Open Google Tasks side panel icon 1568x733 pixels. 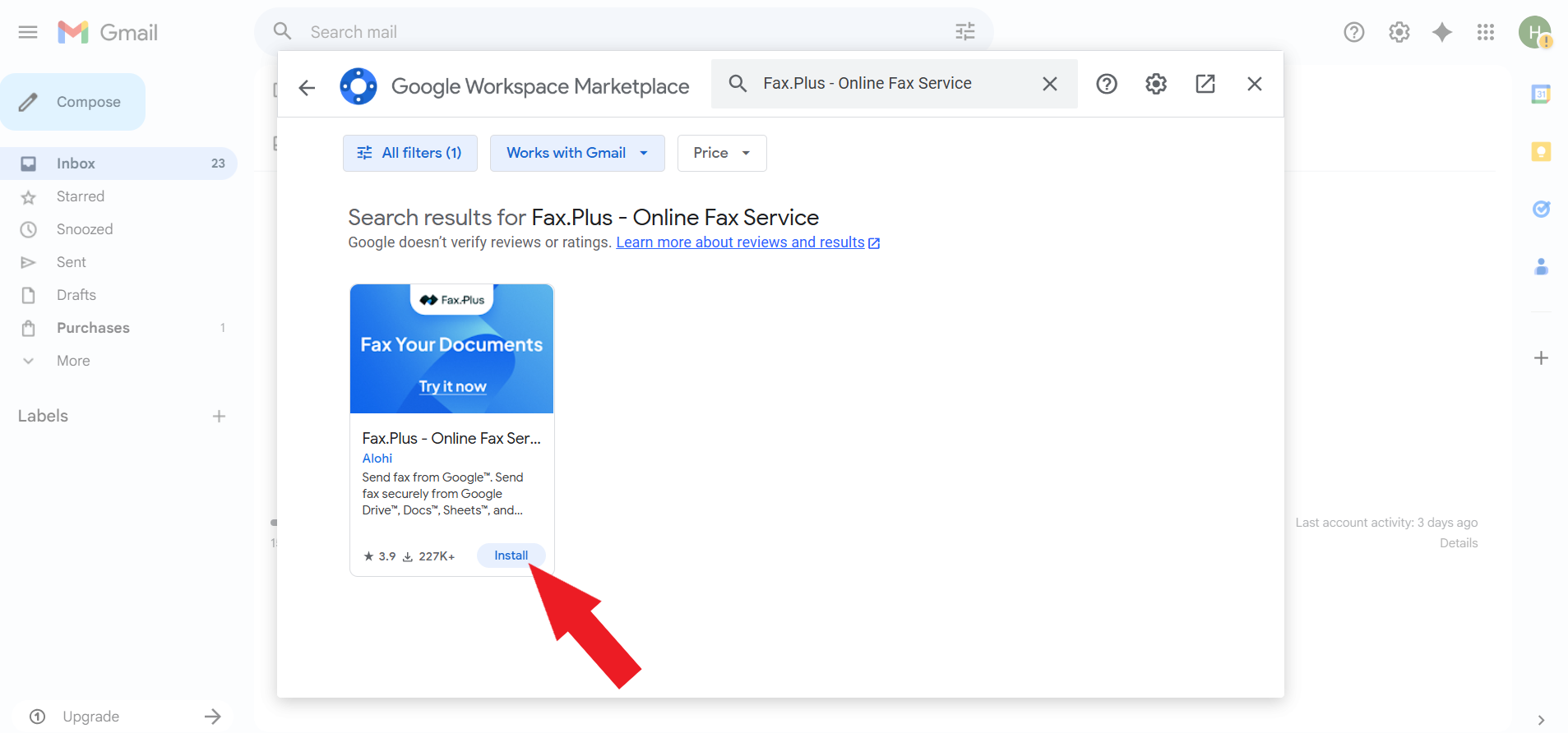pyautogui.click(x=1541, y=209)
